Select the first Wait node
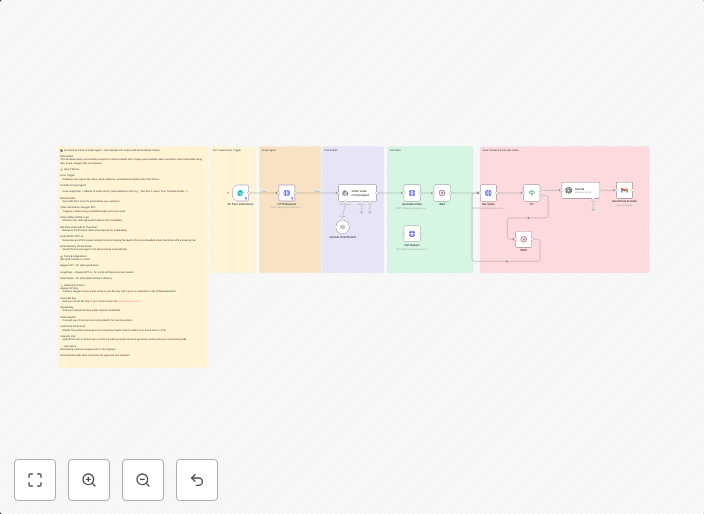704x514 pixels. pos(441,192)
